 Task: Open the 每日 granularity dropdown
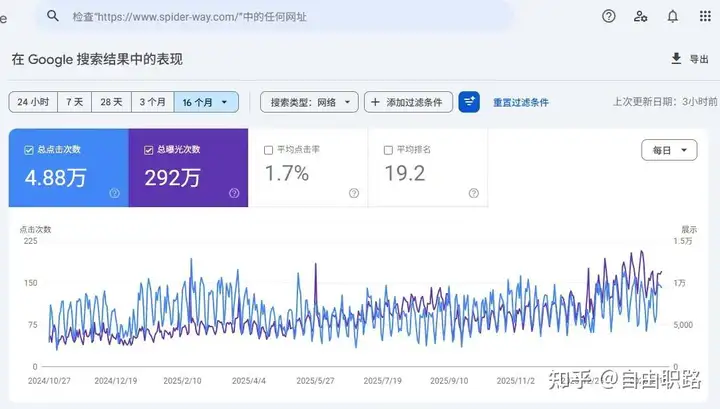point(669,150)
